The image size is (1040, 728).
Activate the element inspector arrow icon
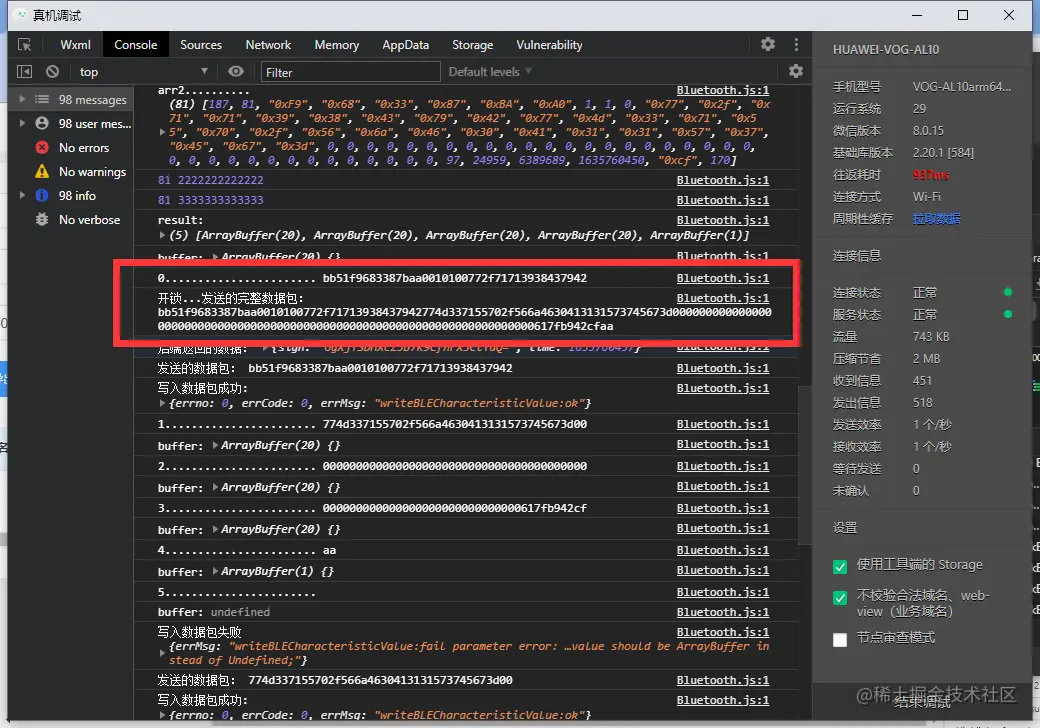click(x=25, y=45)
